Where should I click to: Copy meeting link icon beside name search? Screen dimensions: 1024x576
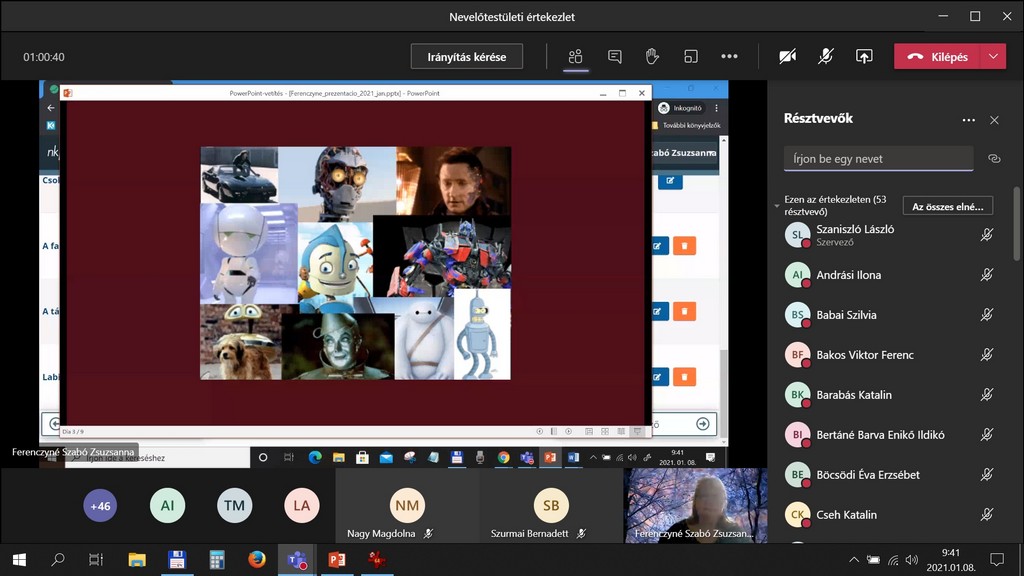click(994, 159)
